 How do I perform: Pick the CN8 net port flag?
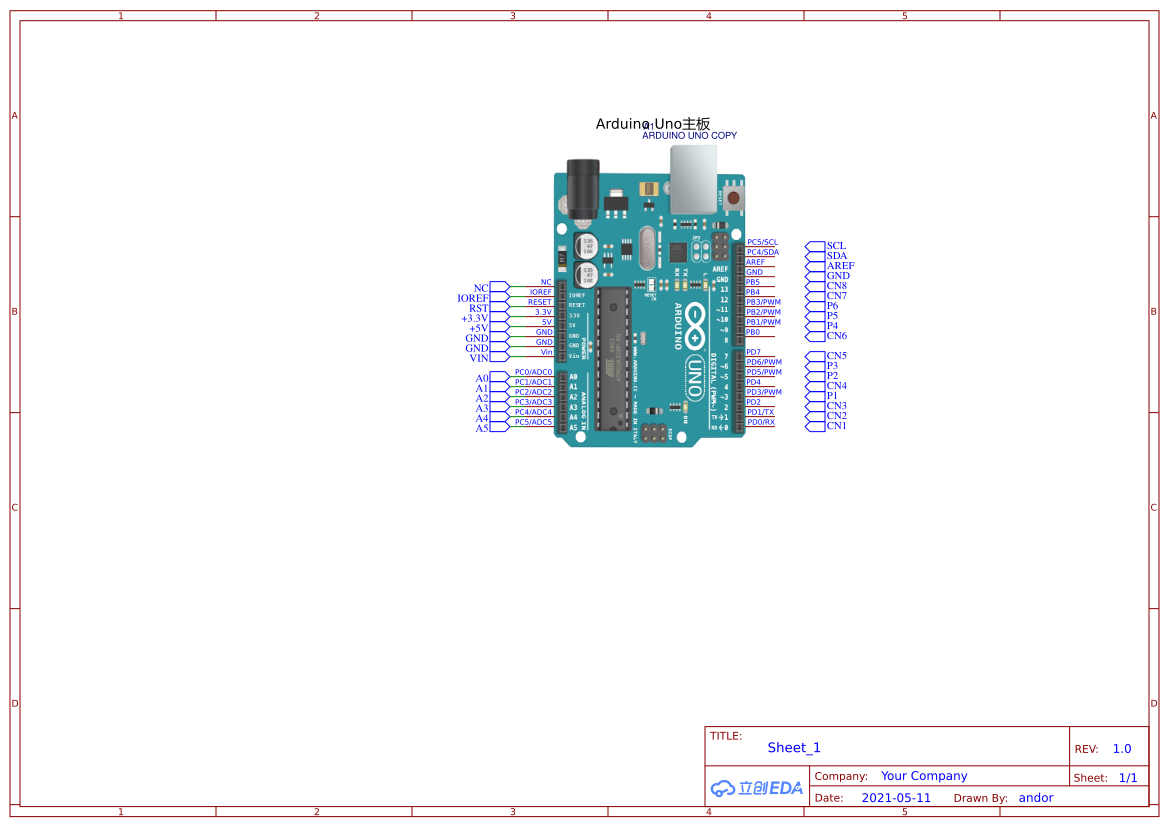815,286
